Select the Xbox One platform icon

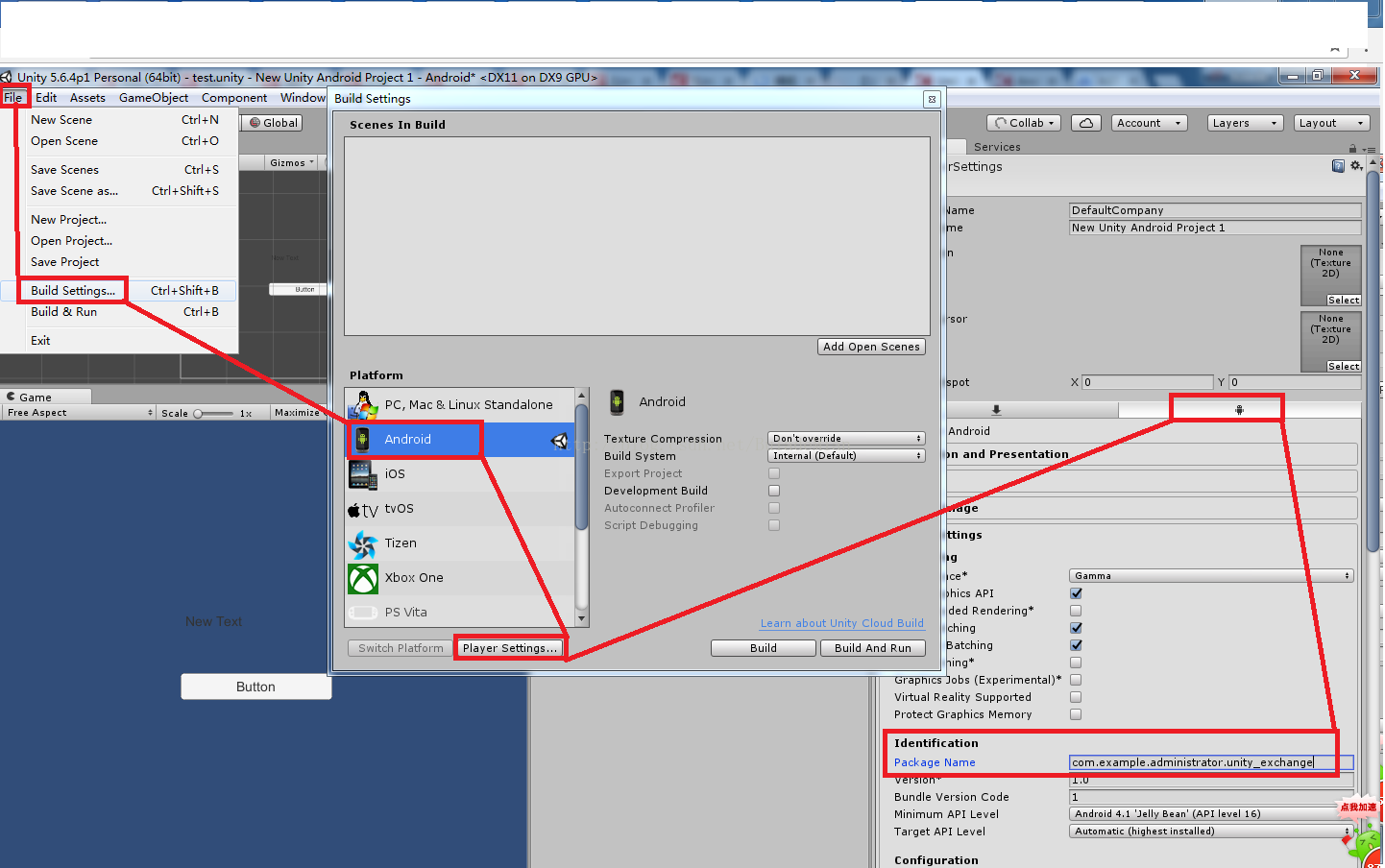pos(363,579)
